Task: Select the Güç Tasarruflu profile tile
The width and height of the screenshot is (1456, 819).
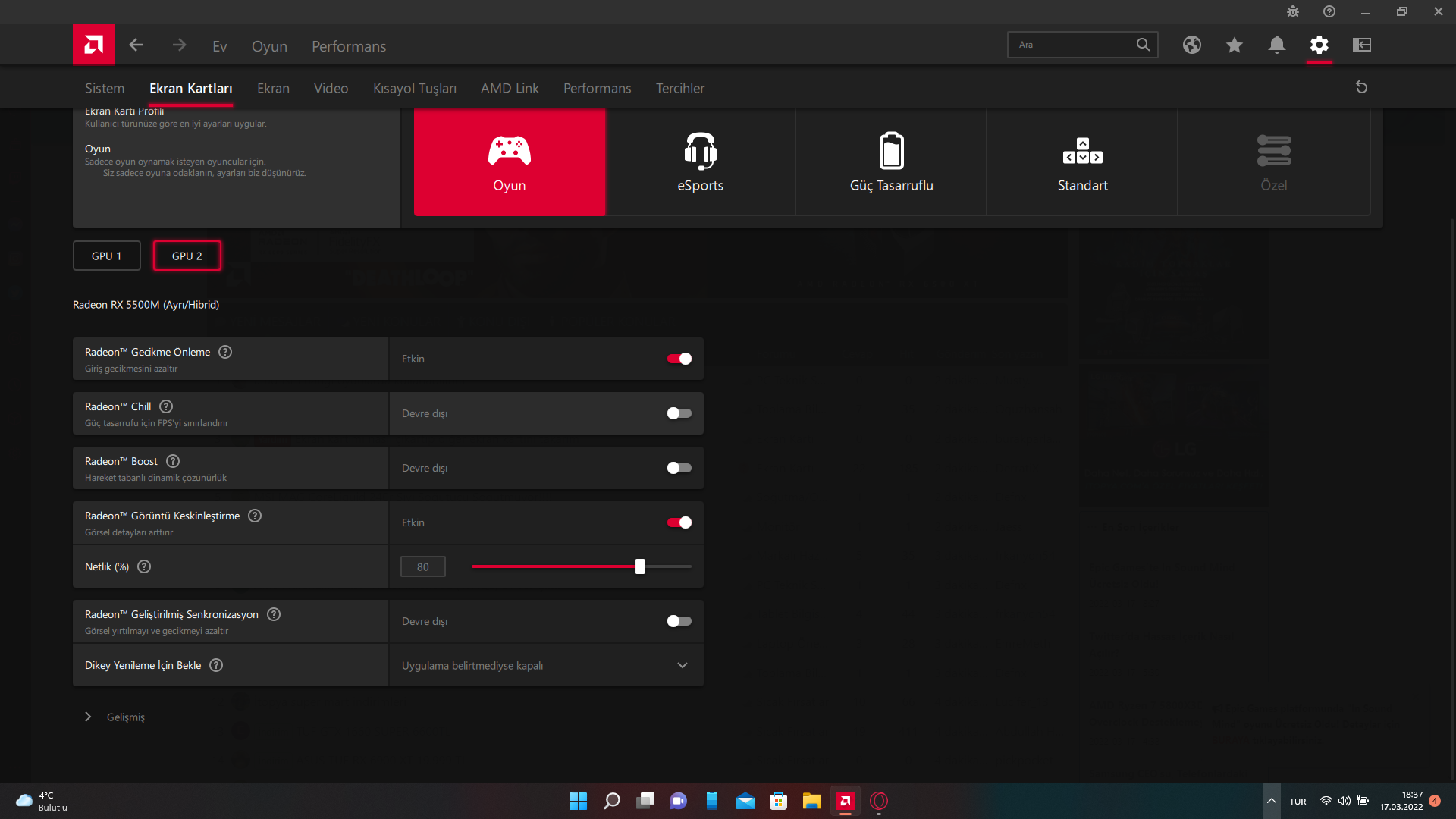Action: 892,162
